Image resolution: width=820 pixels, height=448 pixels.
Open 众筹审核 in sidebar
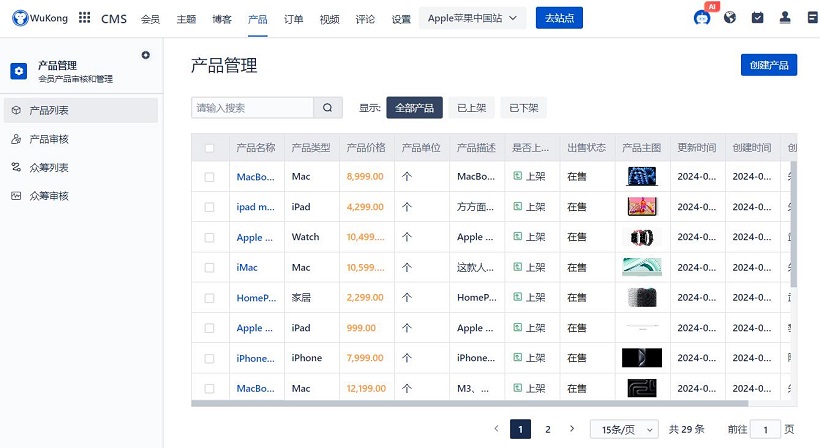tap(81, 196)
